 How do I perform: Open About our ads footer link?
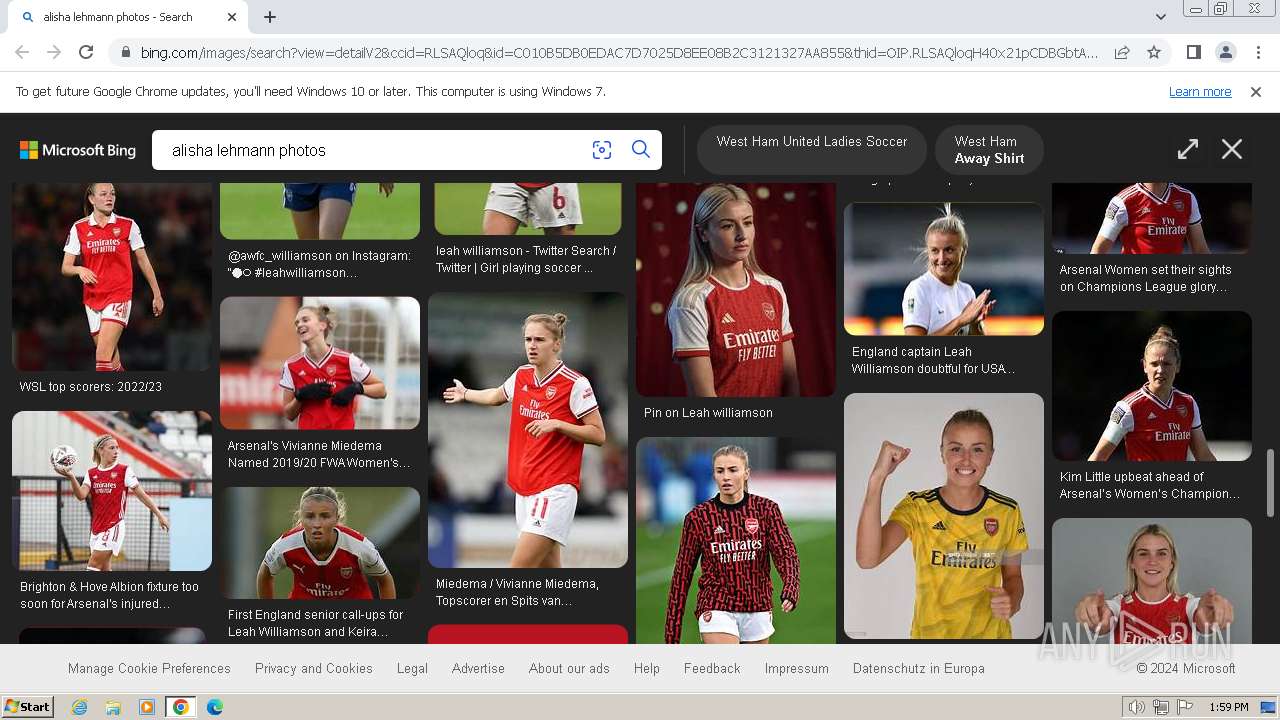click(x=569, y=668)
